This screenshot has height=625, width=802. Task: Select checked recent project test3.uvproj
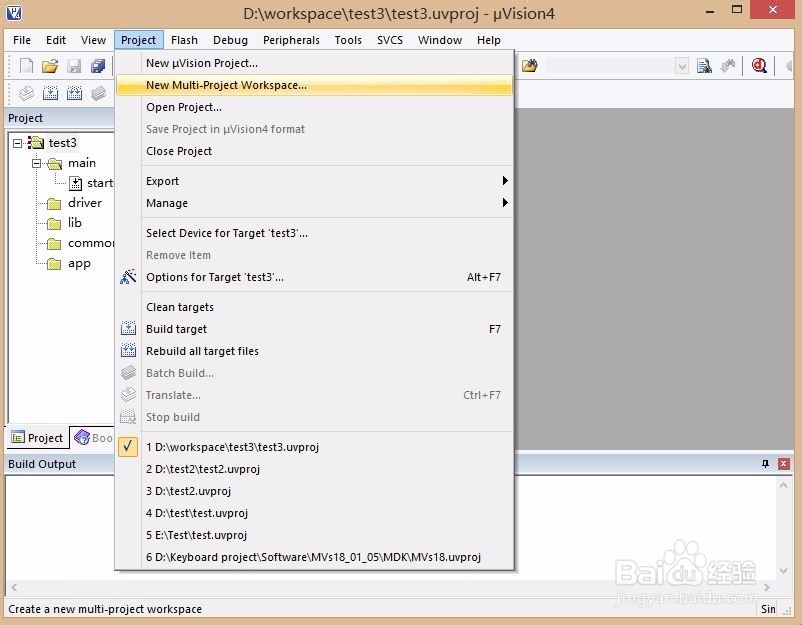coord(314,447)
